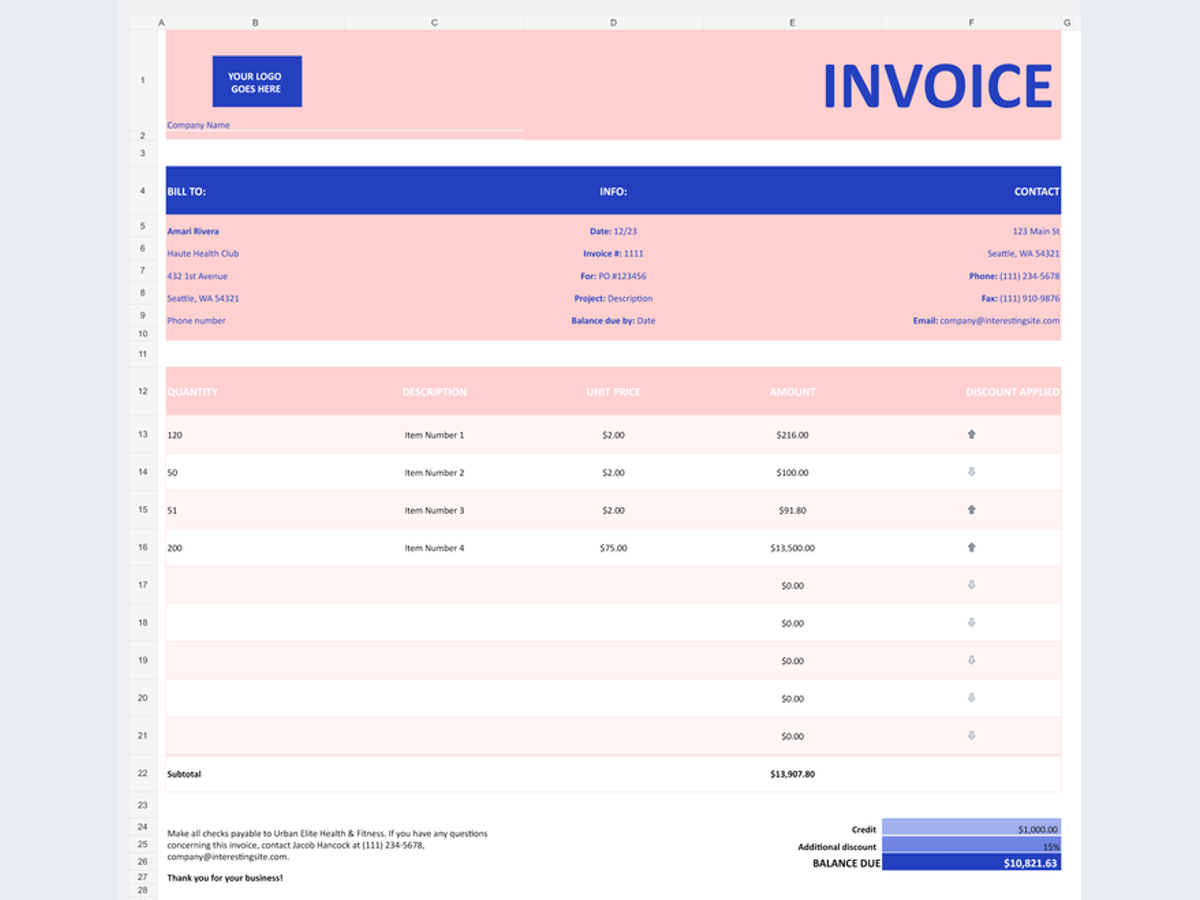Click the up arrow icon in row 13
The image size is (1200, 900).
[x=971, y=434]
